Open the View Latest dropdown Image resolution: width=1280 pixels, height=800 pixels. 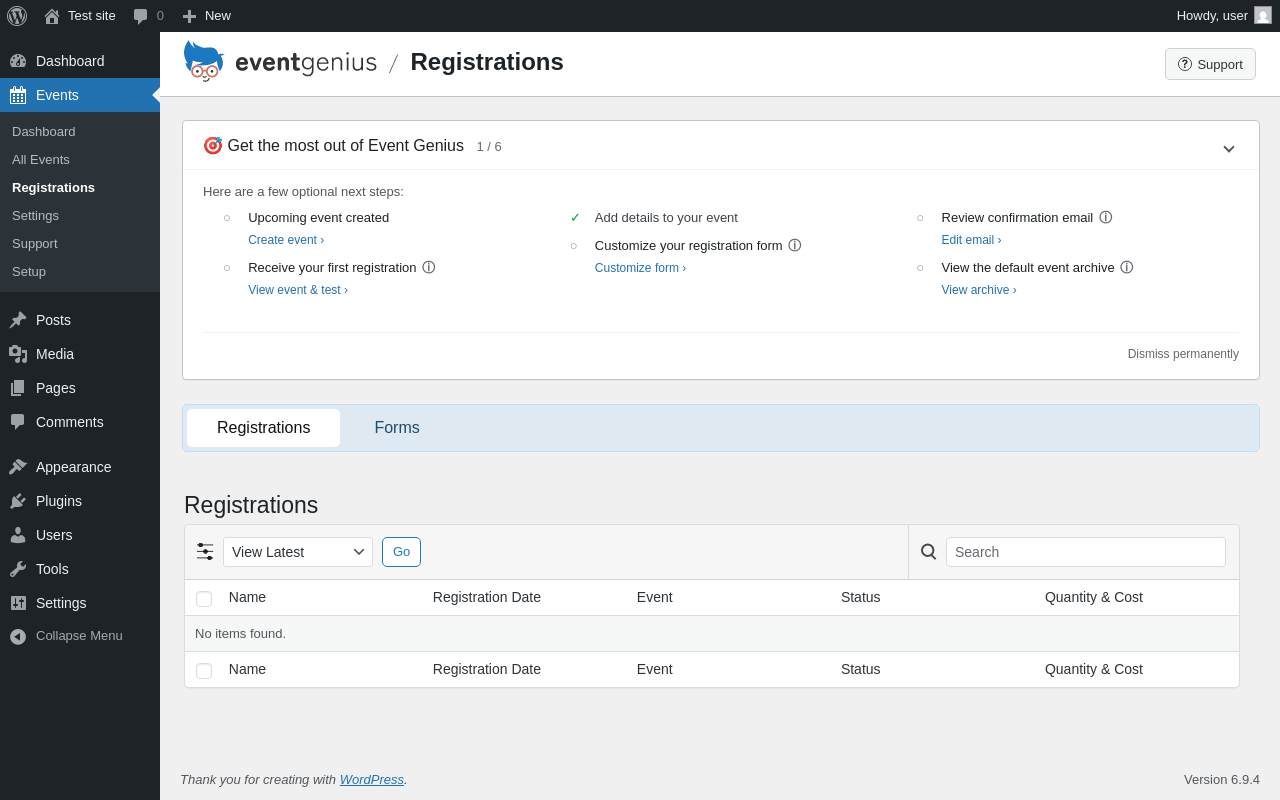click(298, 552)
